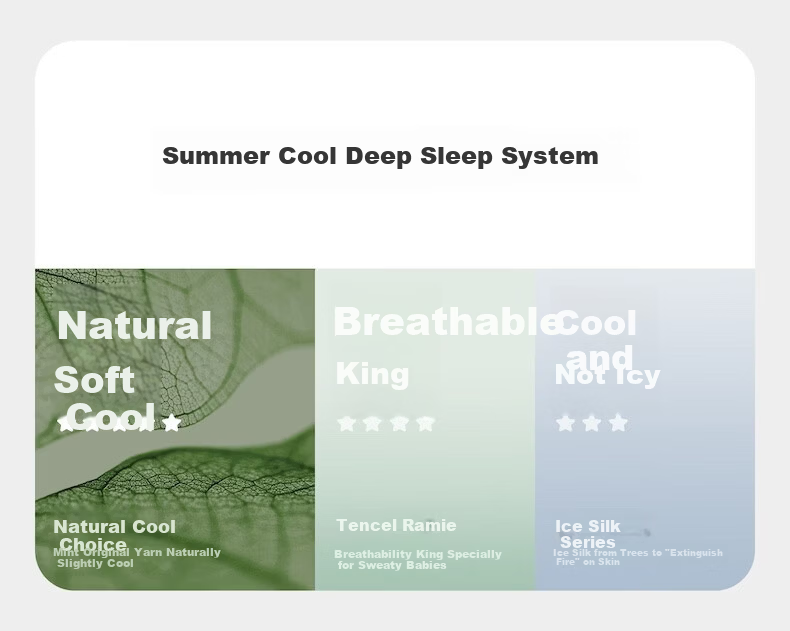
Task: Select the 'Natural' headline text
Action: [135, 326]
